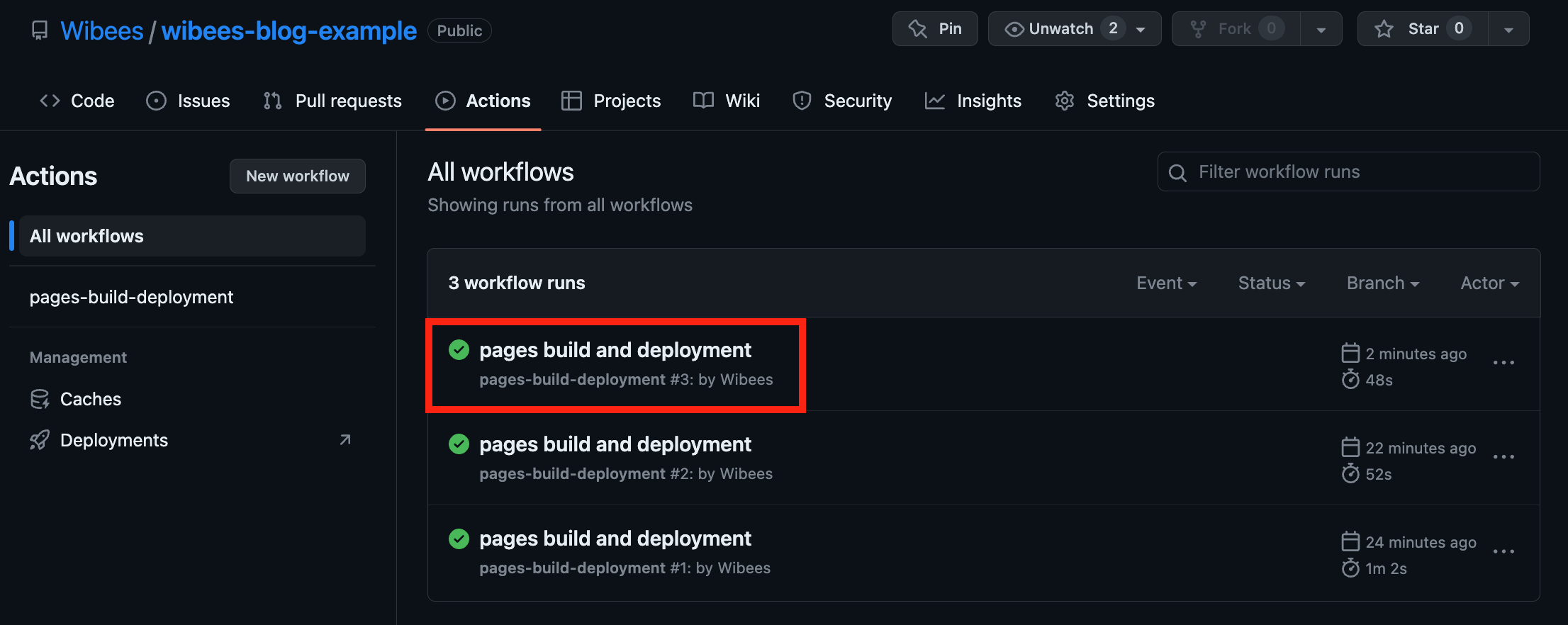Click the star count 0 badge

[x=1459, y=28]
